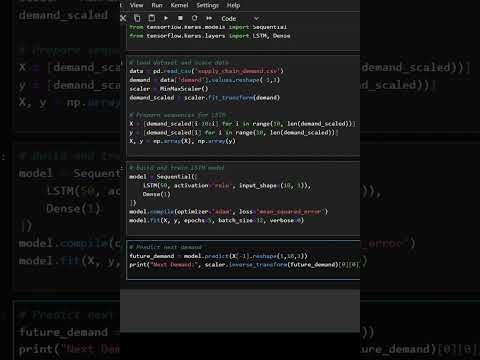
Task: Click the future_demand = model.predict line
Action: tap(218, 256)
